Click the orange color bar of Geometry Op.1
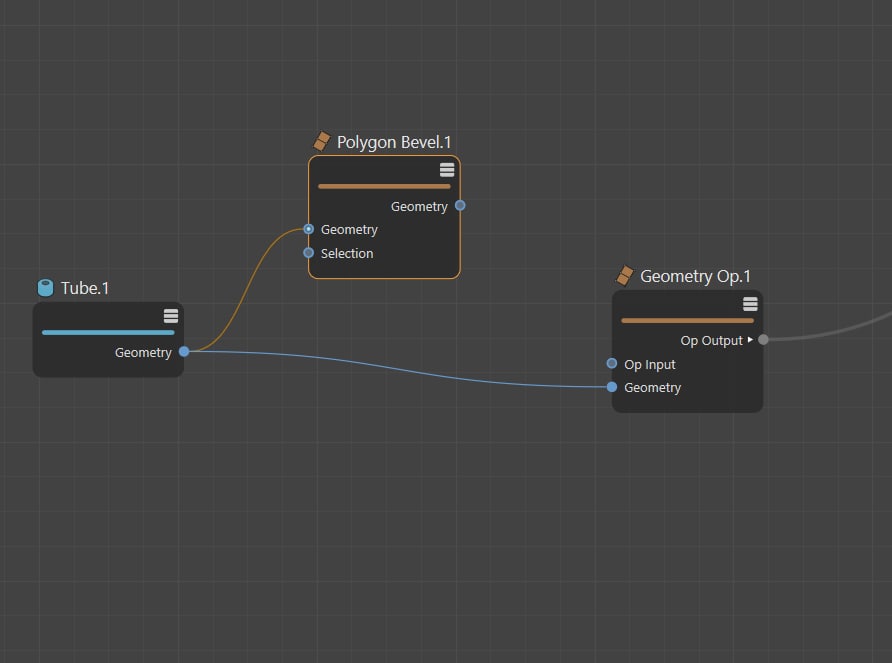Viewport: 892px width, 663px height. coord(688,320)
